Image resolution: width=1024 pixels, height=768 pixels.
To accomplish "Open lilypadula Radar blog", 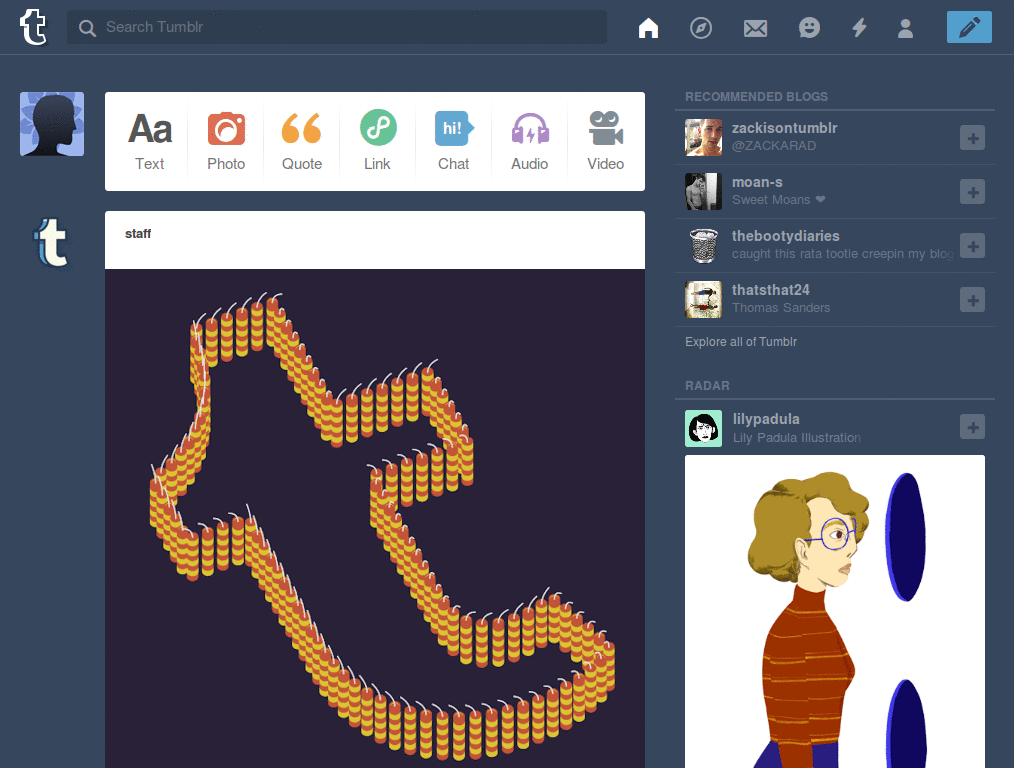I will tap(766, 419).
